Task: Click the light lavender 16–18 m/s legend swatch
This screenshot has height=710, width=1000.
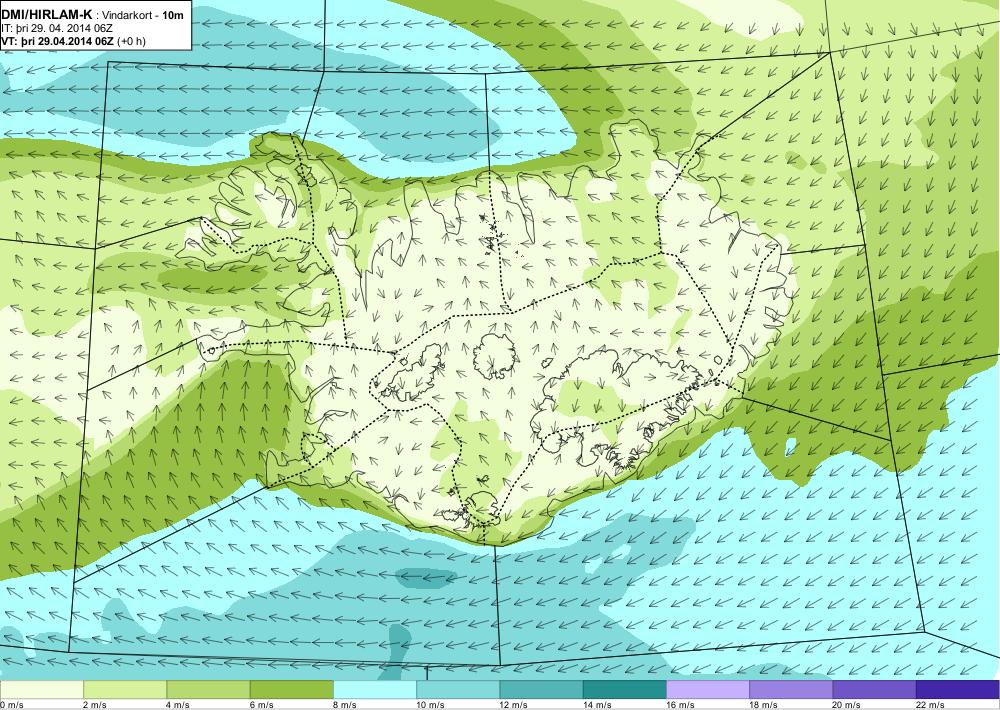Action: pyautogui.click(x=708, y=690)
